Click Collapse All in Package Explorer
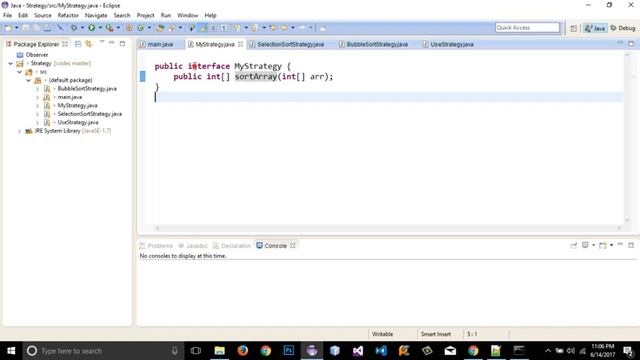Image resolution: width=640 pixels, height=360 pixels. pos(78,44)
